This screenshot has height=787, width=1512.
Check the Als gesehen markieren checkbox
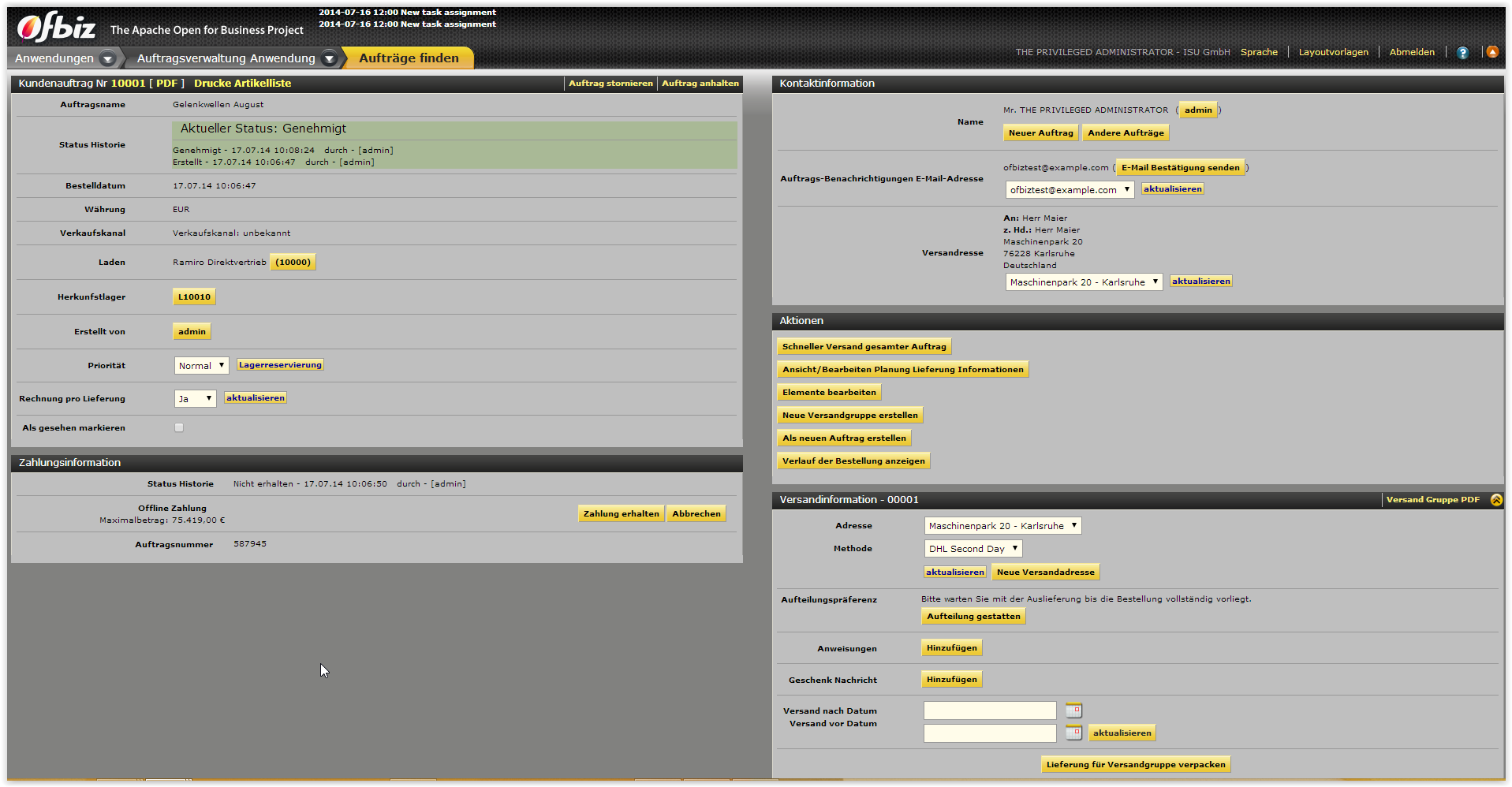179,428
